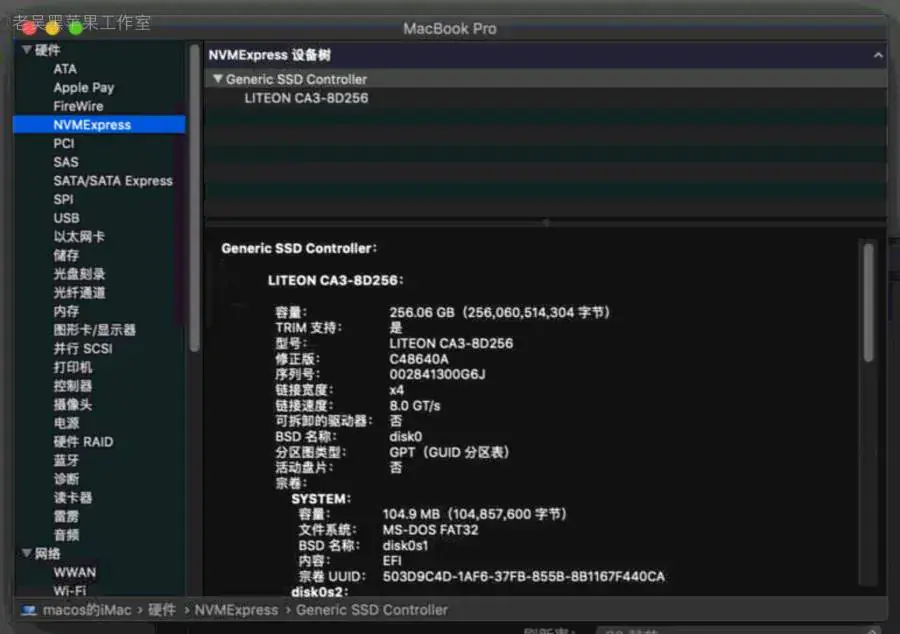This screenshot has width=900, height=634.
Task: Open 雷雳 Thunderbolt in the sidebar
Action: pos(66,516)
